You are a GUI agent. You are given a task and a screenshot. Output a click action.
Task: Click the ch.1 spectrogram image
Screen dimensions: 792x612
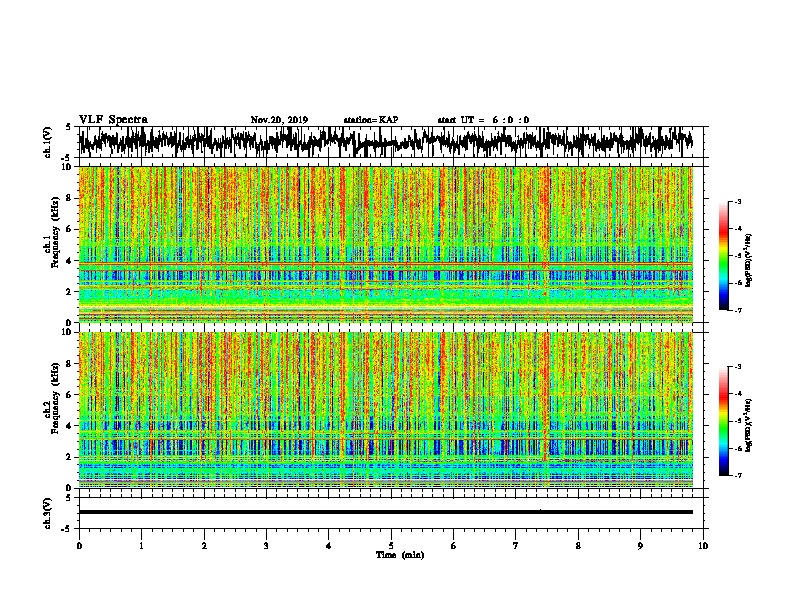tap(385, 244)
